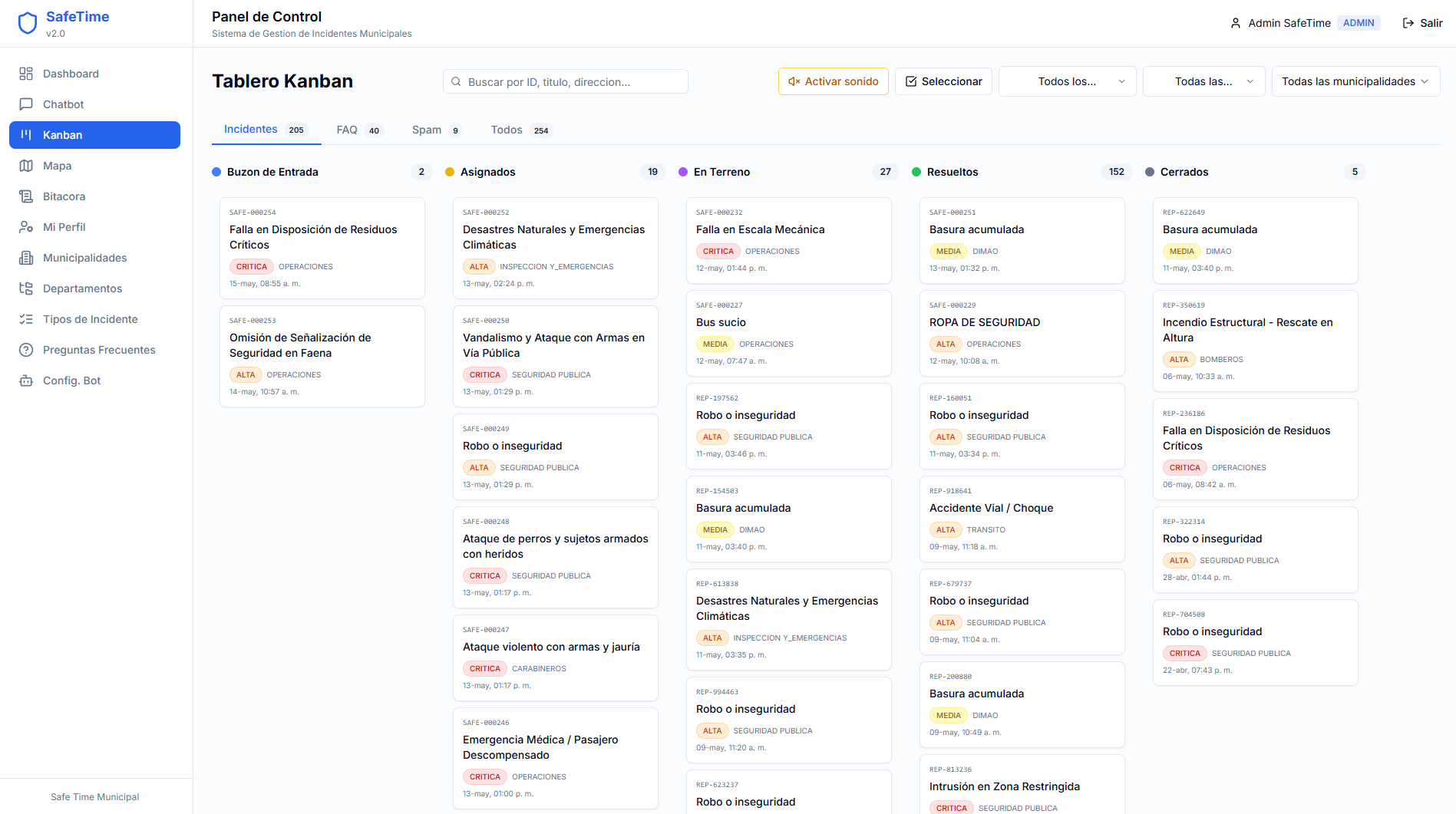This screenshot has width=1456, height=814.
Task: Click the Municipalidades building icon
Action: tap(26, 258)
